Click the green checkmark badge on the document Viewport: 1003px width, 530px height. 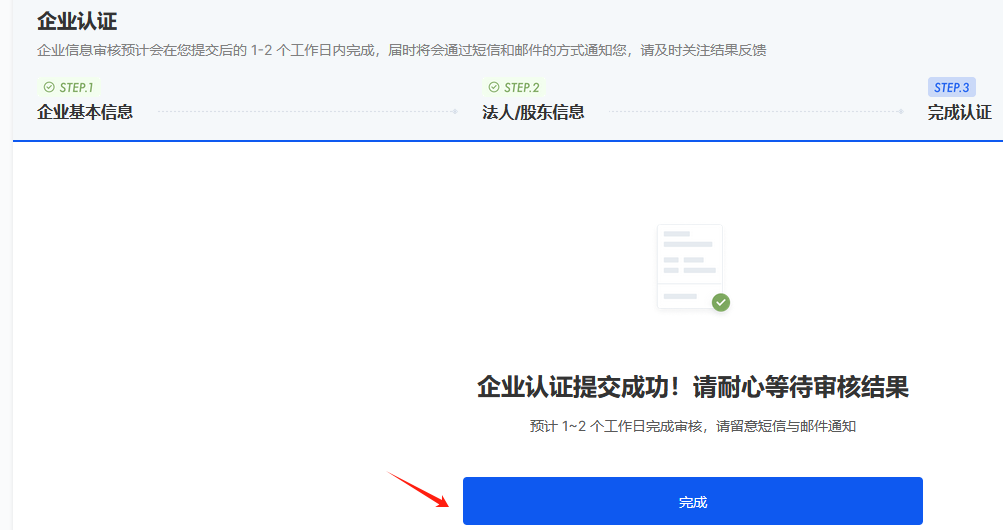tap(720, 302)
